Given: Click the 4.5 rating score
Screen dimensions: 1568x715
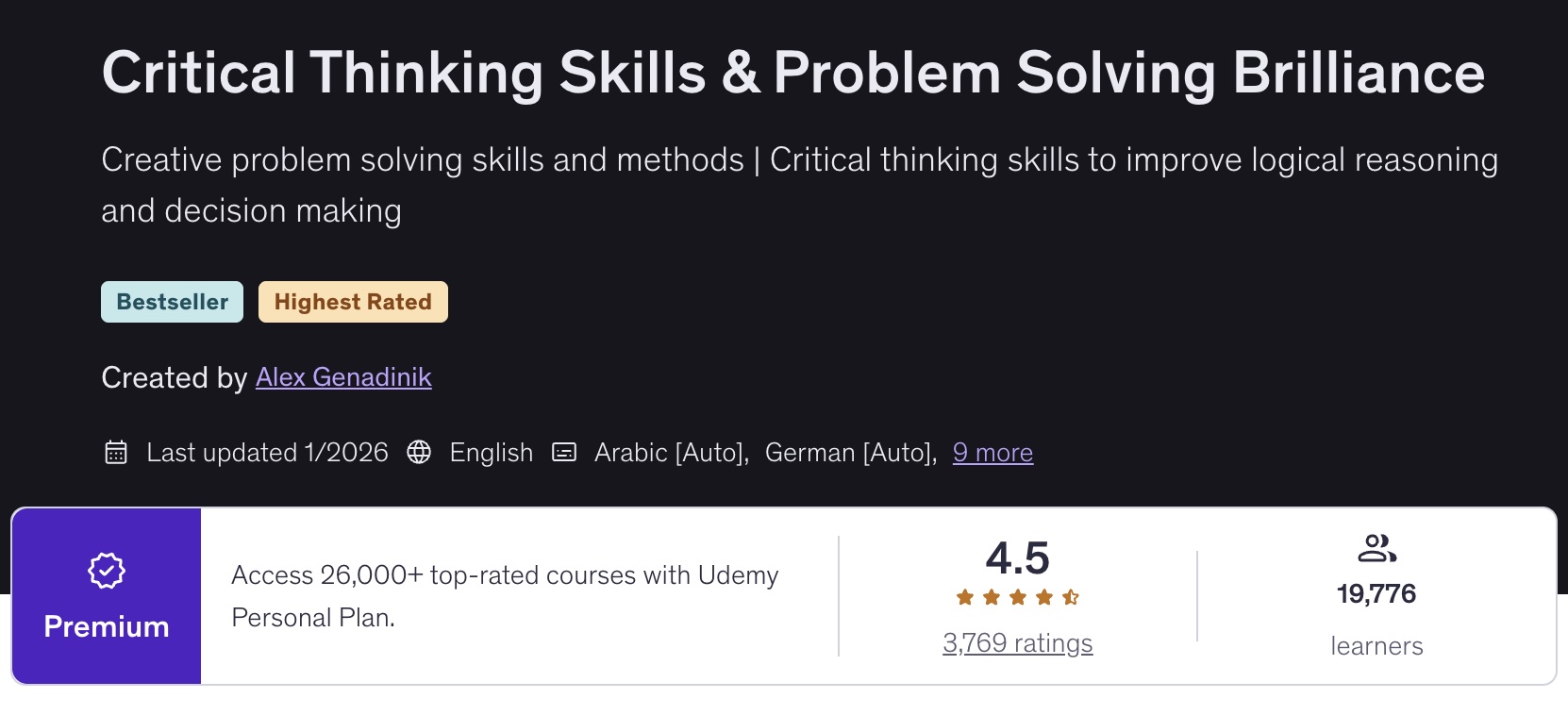Looking at the screenshot, I should (x=1017, y=557).
